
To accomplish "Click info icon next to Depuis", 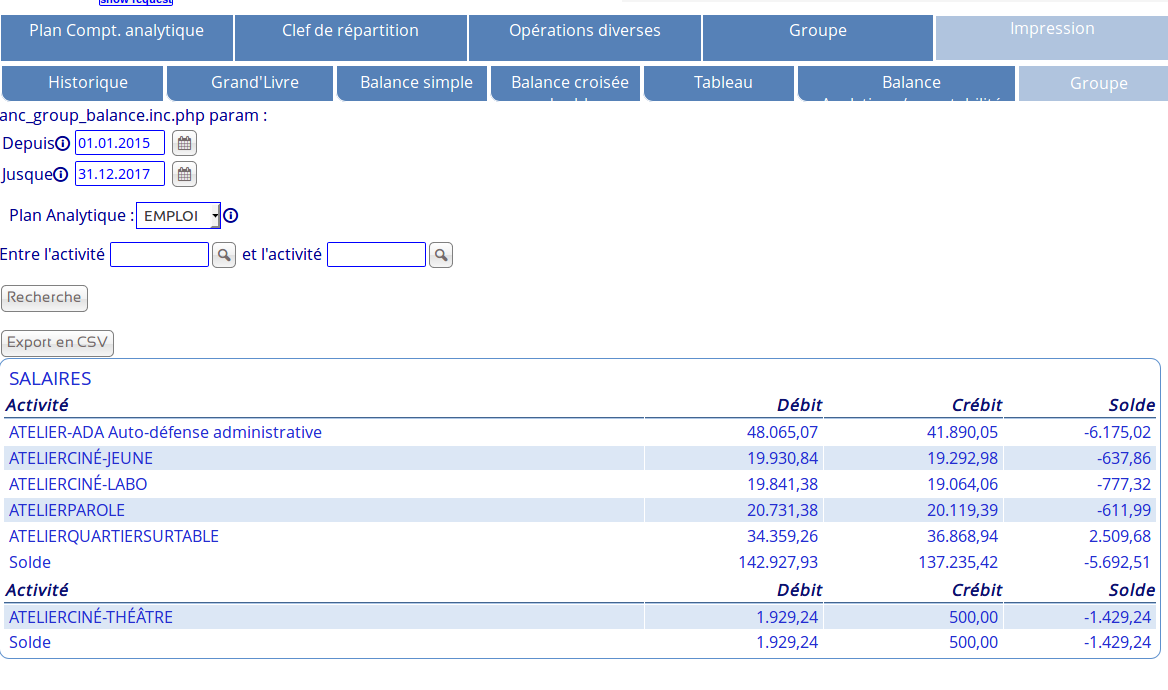I will coord(62,144).
